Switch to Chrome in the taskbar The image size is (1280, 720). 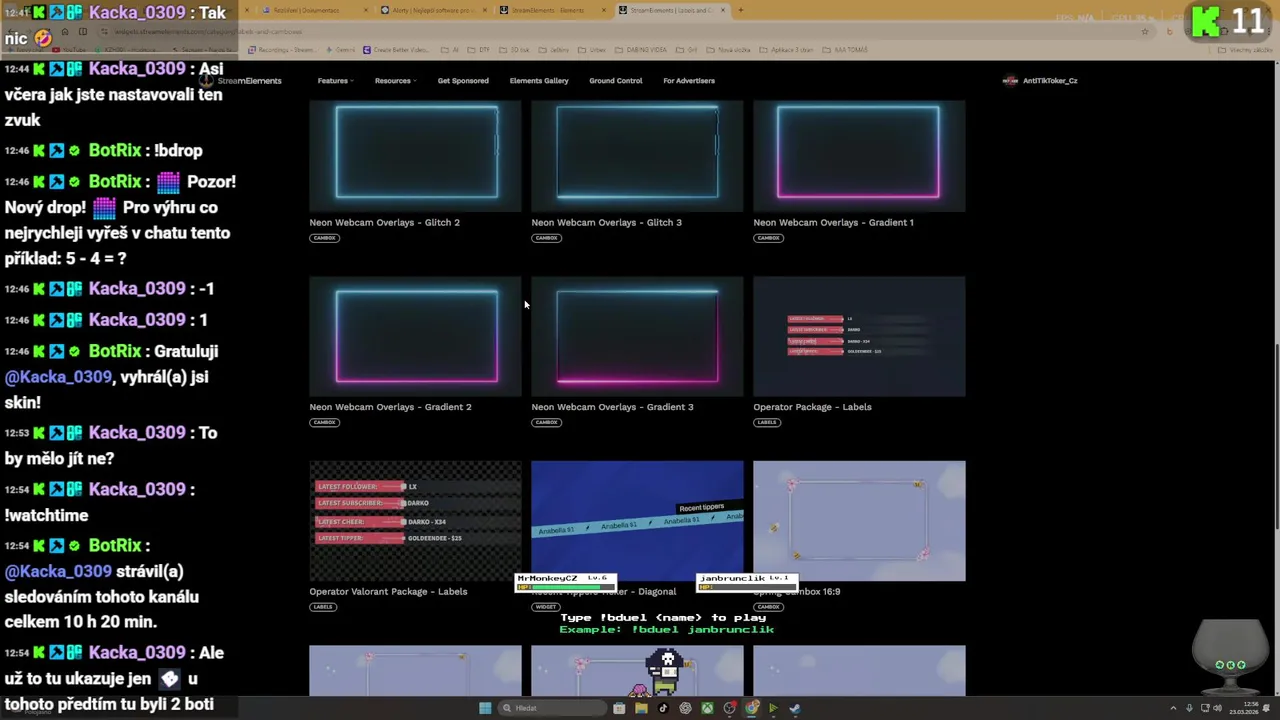751,708
